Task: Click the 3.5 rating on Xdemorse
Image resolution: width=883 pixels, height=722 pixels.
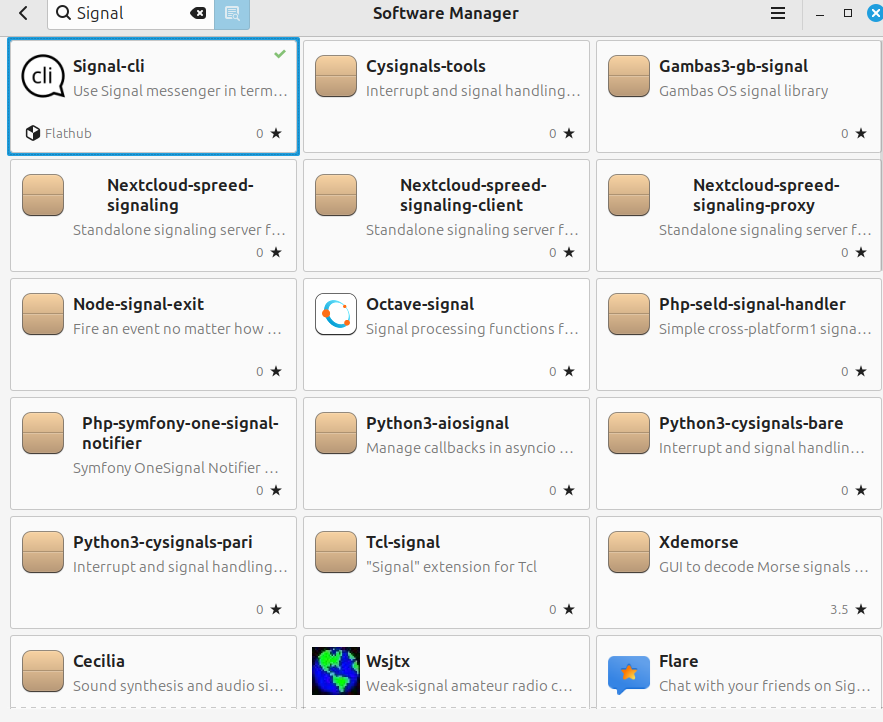Action: 839,609
